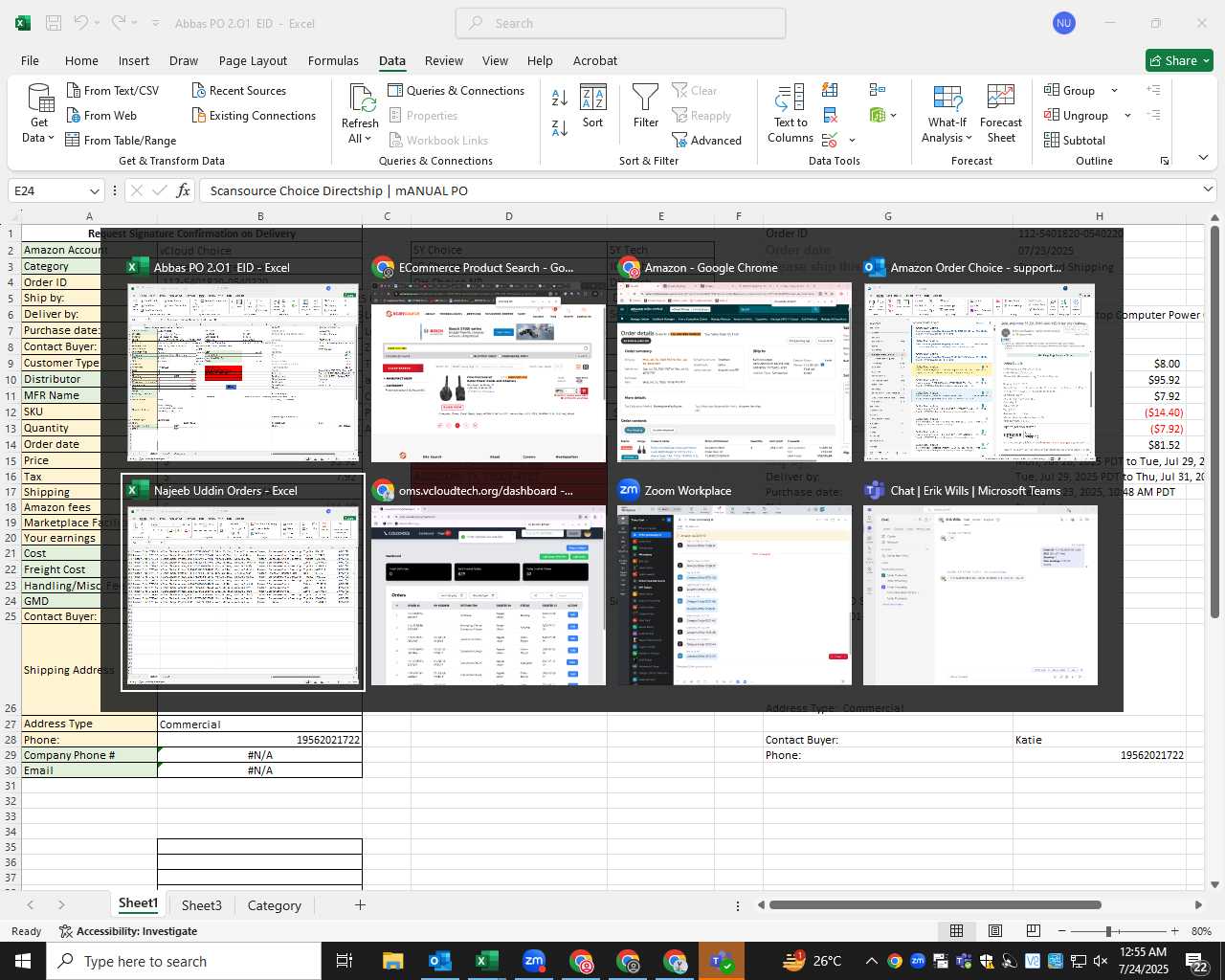Switch to Amazon - Google Chrome window
The height and width of the screenshot is (980, 1225).
coord(734,360)
